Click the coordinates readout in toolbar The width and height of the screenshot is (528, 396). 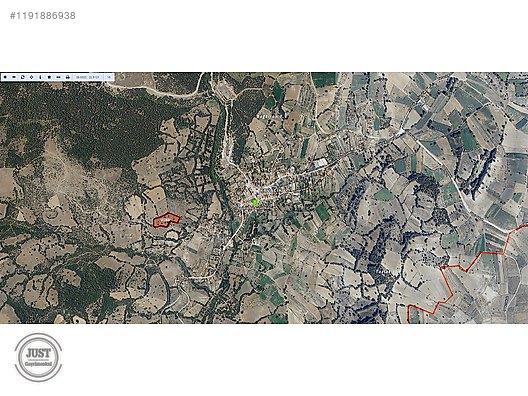[87, 77]
